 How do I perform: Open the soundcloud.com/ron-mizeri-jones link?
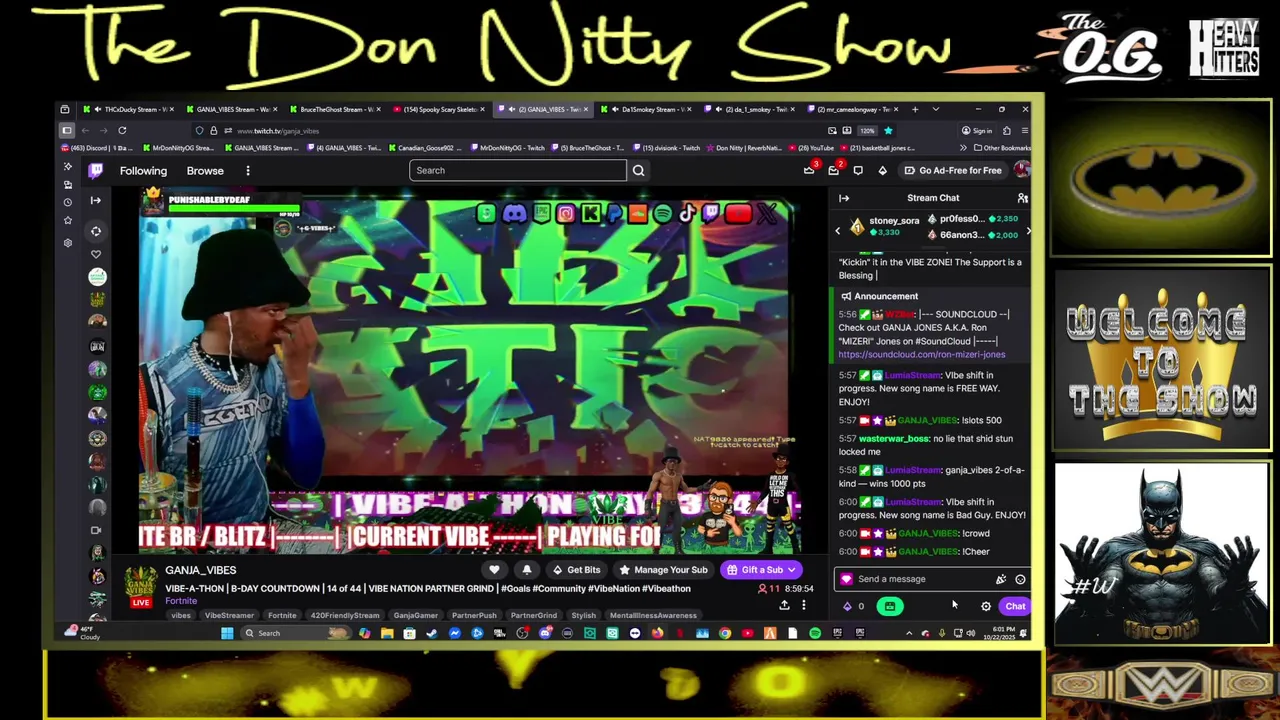pyautogui.click(x=922, y=354)
